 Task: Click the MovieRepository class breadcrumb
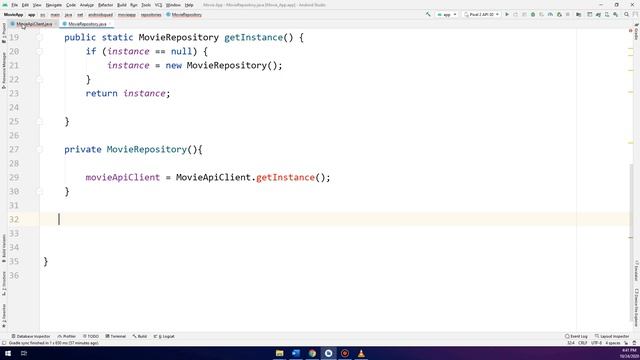tap(184, 15)
